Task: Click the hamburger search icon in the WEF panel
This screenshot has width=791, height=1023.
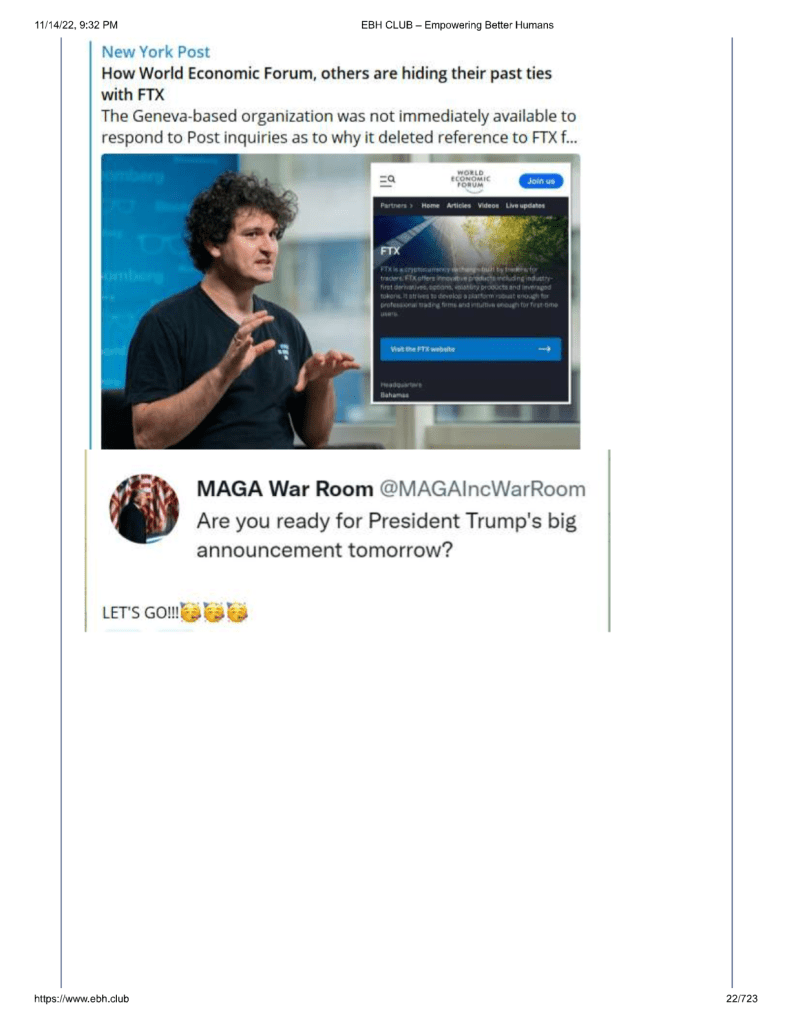Action: click(388, 180)
